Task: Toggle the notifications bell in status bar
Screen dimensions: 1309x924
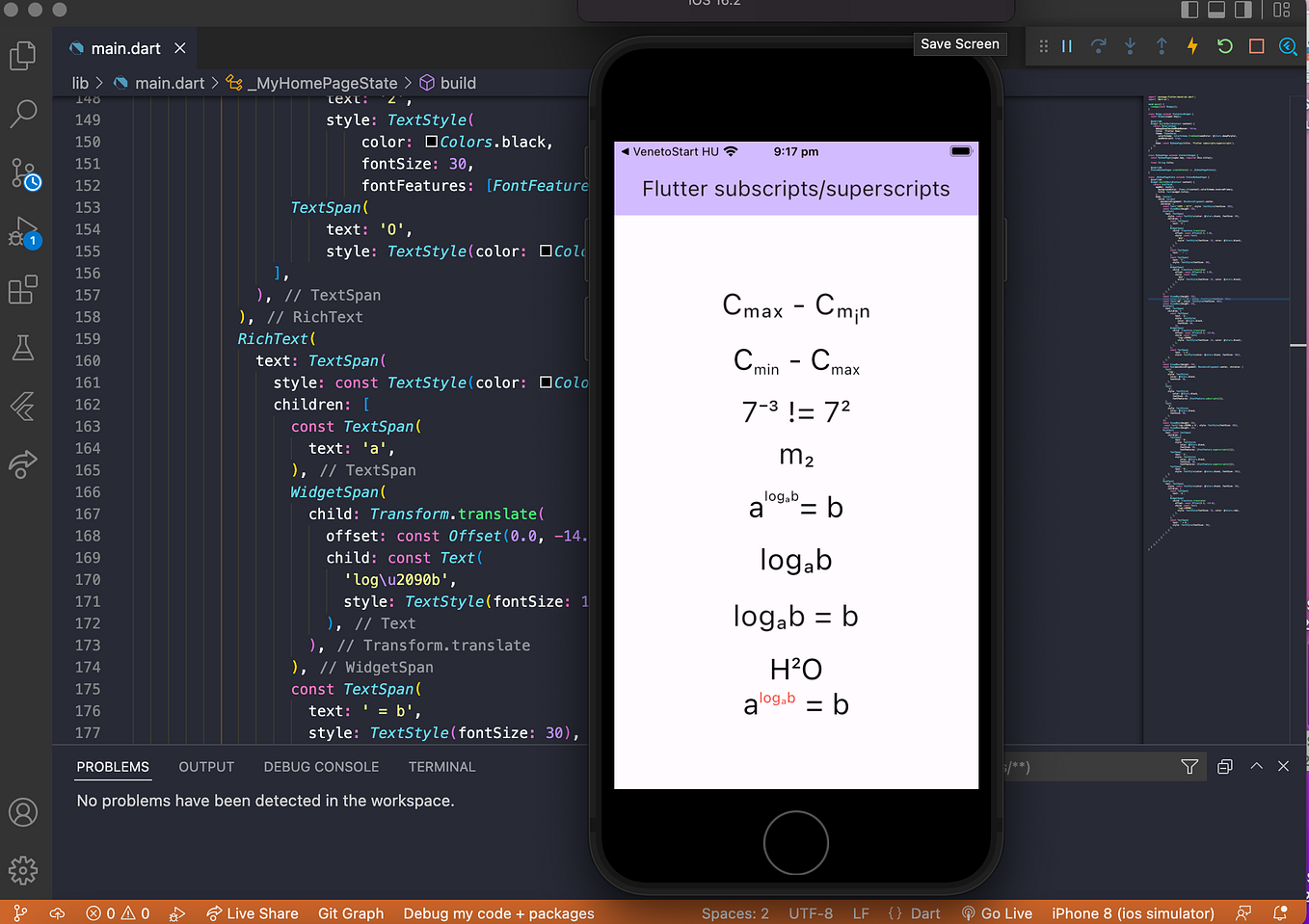Action: pyautogui.click(x=1278, y=912)
